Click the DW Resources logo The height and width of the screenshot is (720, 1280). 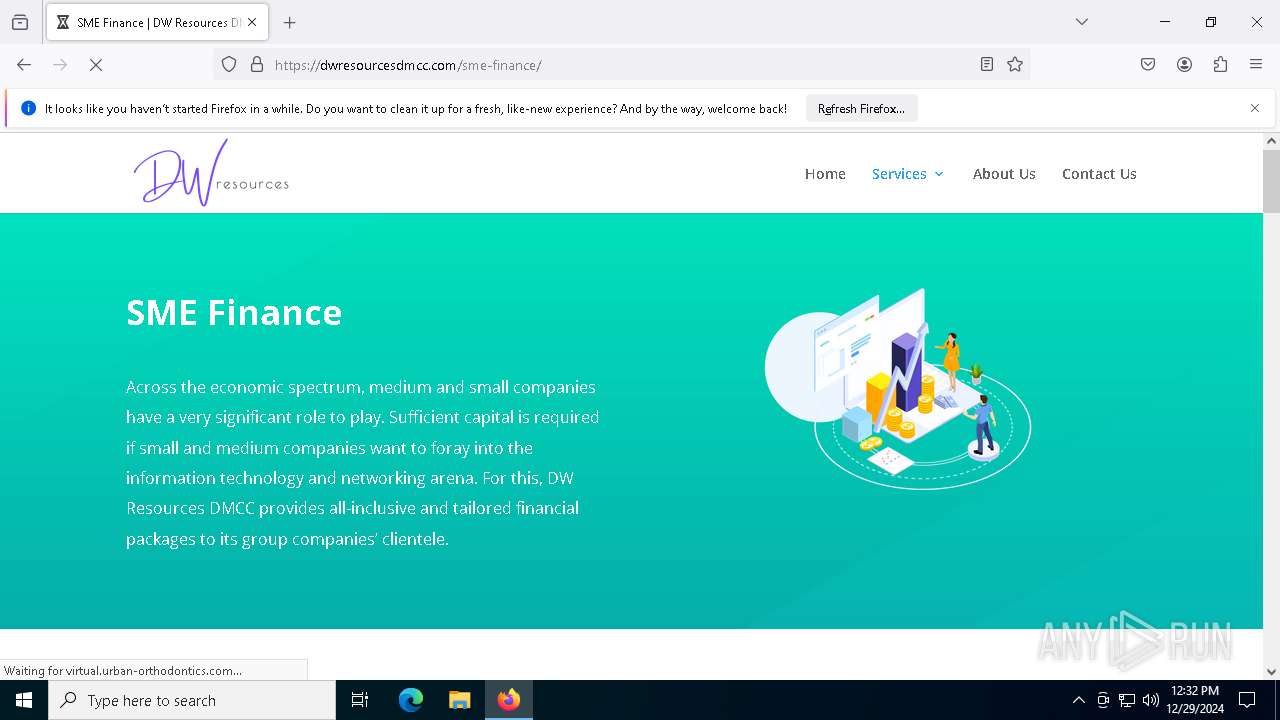click(211, 173)
